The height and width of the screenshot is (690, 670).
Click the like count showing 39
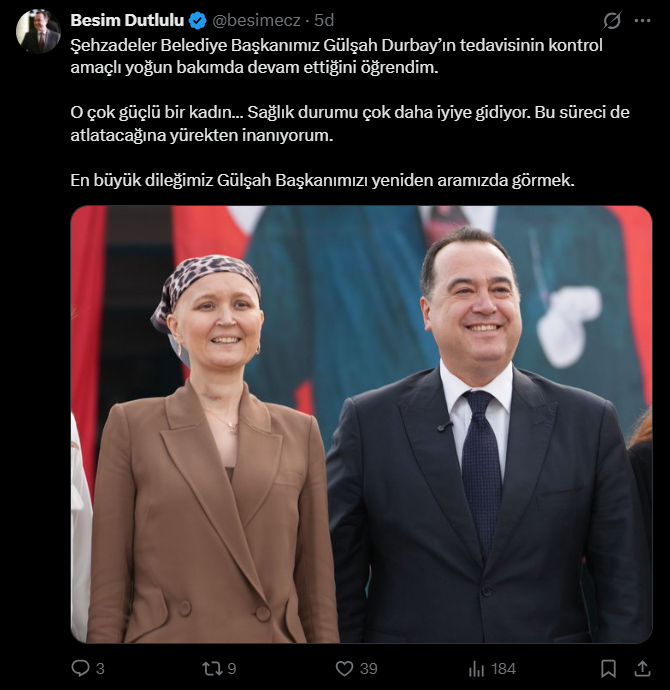click(369, 669)
